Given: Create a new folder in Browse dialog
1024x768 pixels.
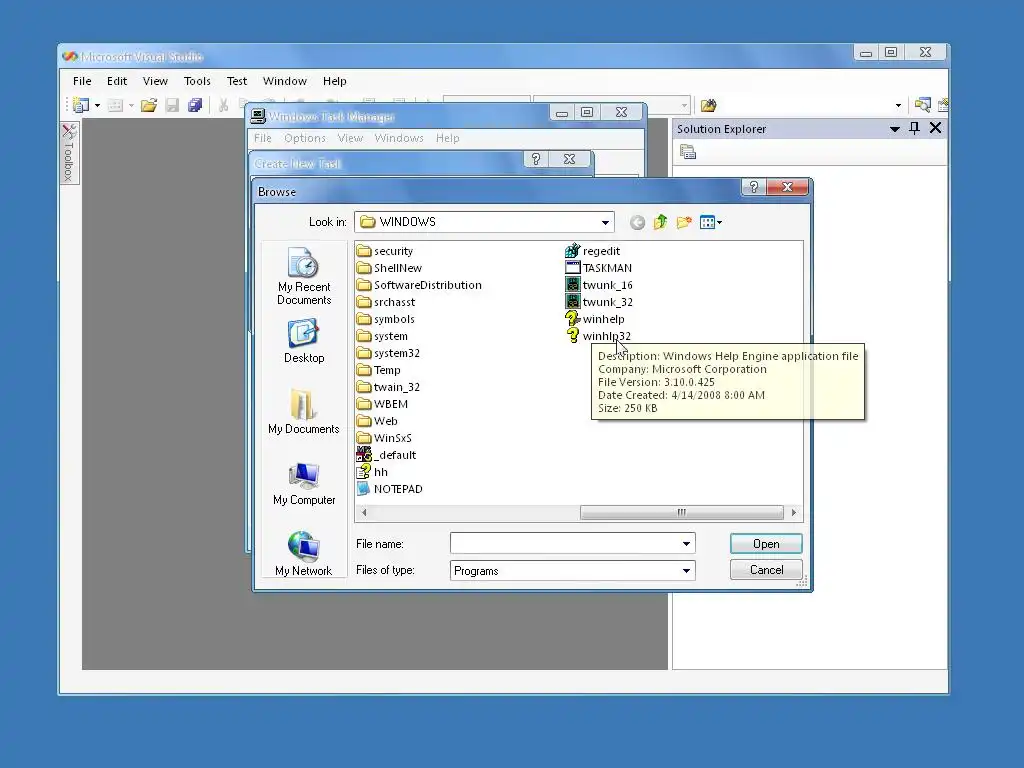Looking at the screenshot, I should pos(684,222).
